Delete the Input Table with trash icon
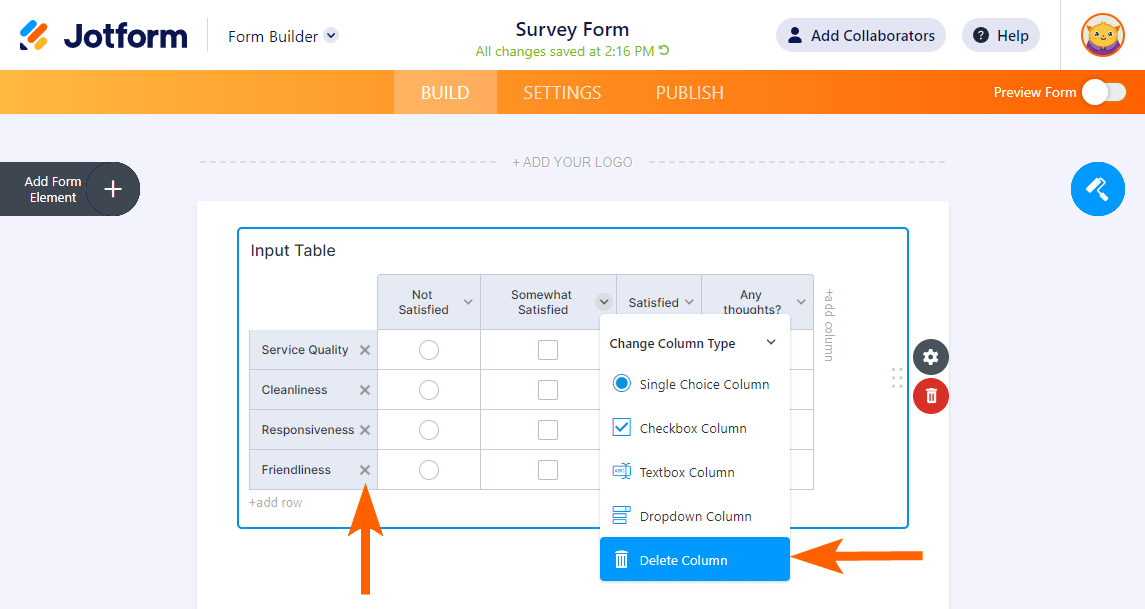 931,396
